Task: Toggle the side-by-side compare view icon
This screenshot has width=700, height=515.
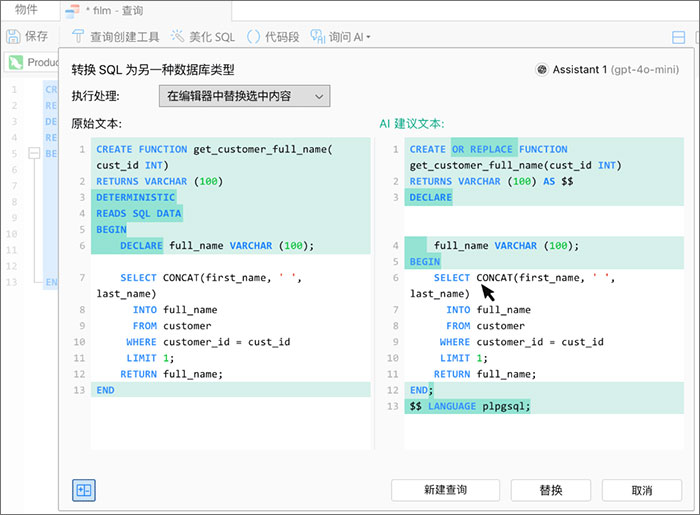Action: click(84, 490)
